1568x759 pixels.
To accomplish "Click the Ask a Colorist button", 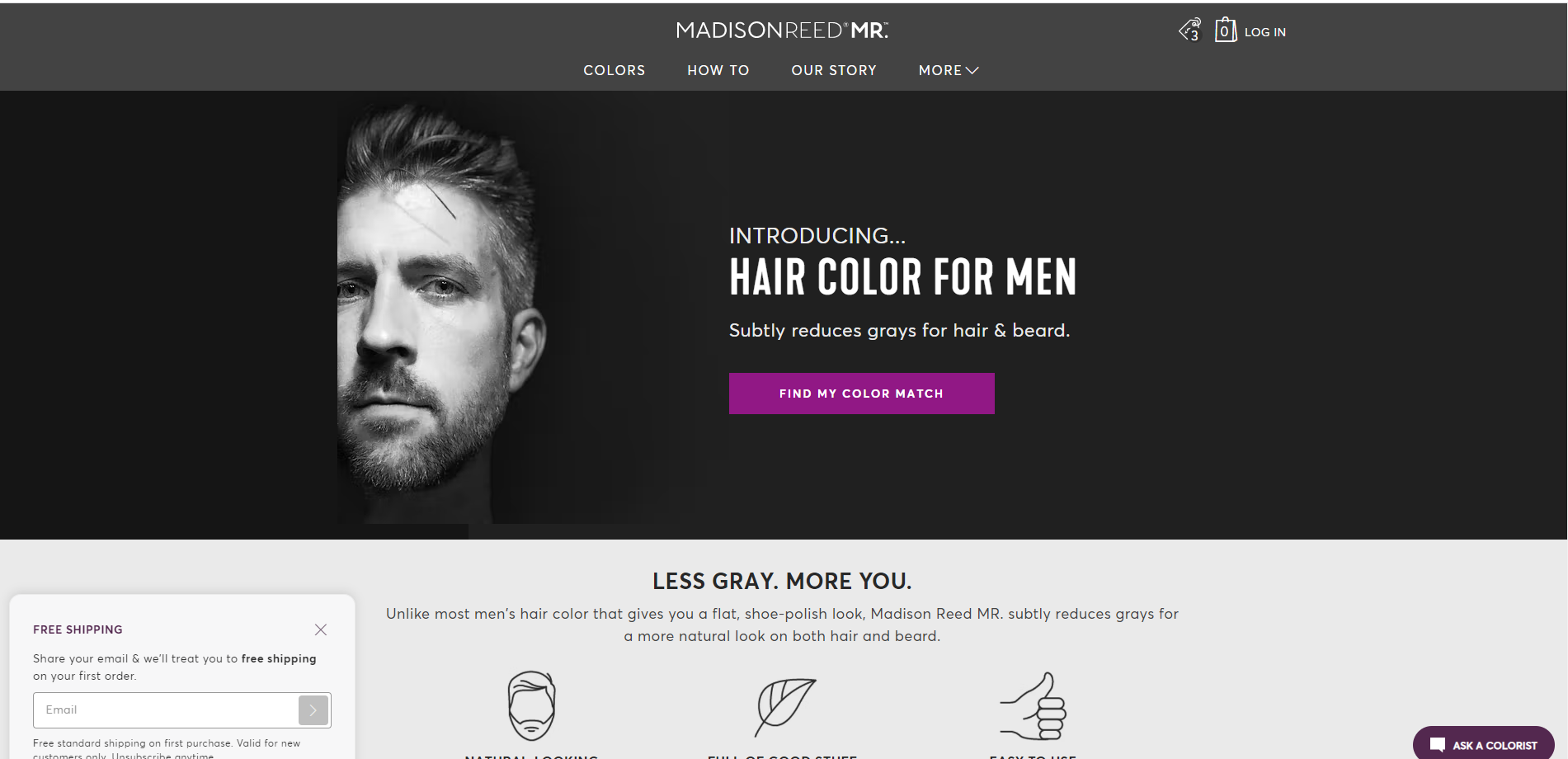I will point(1483,743).
